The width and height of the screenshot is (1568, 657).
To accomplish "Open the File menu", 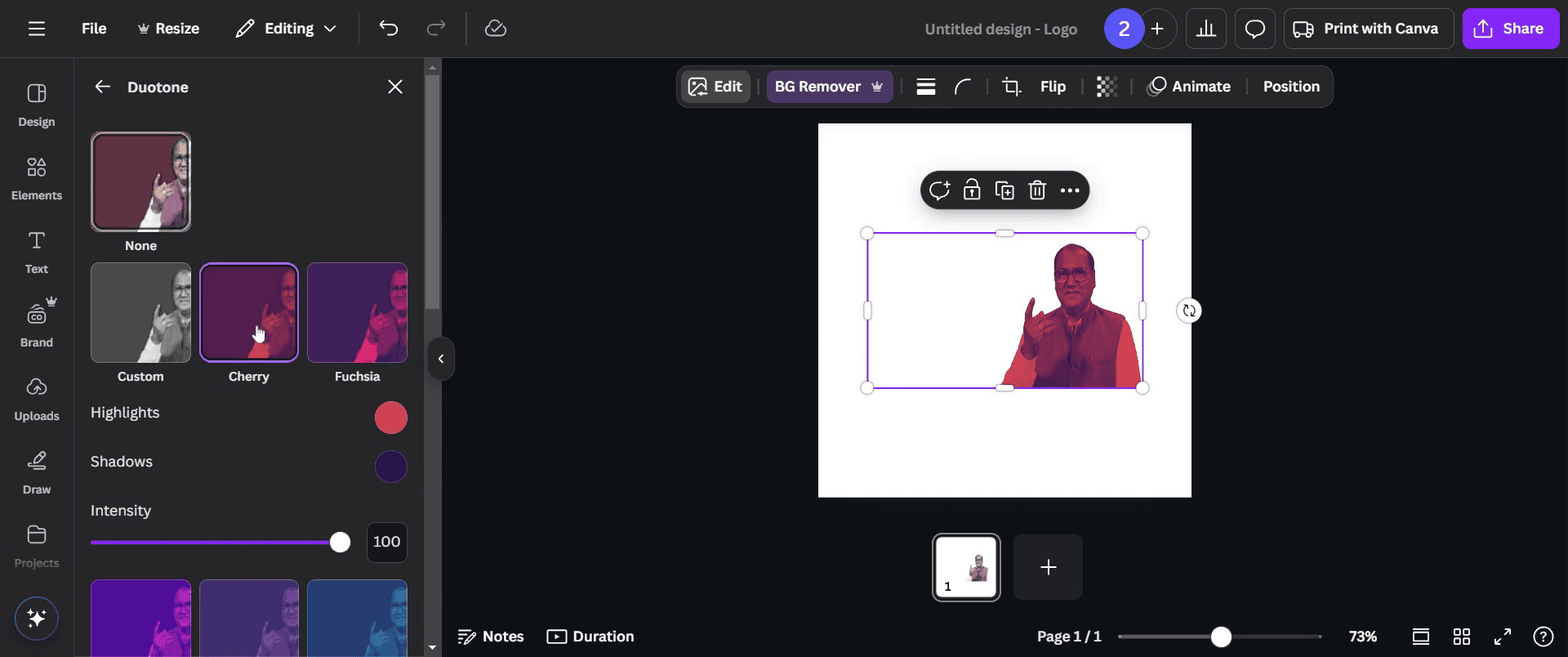I will pos(94,29).
